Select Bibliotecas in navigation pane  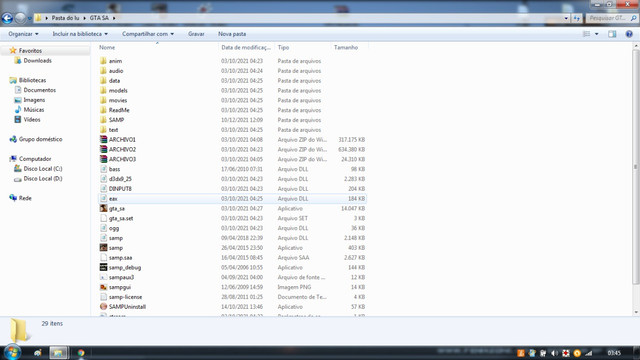coord(32,80)
